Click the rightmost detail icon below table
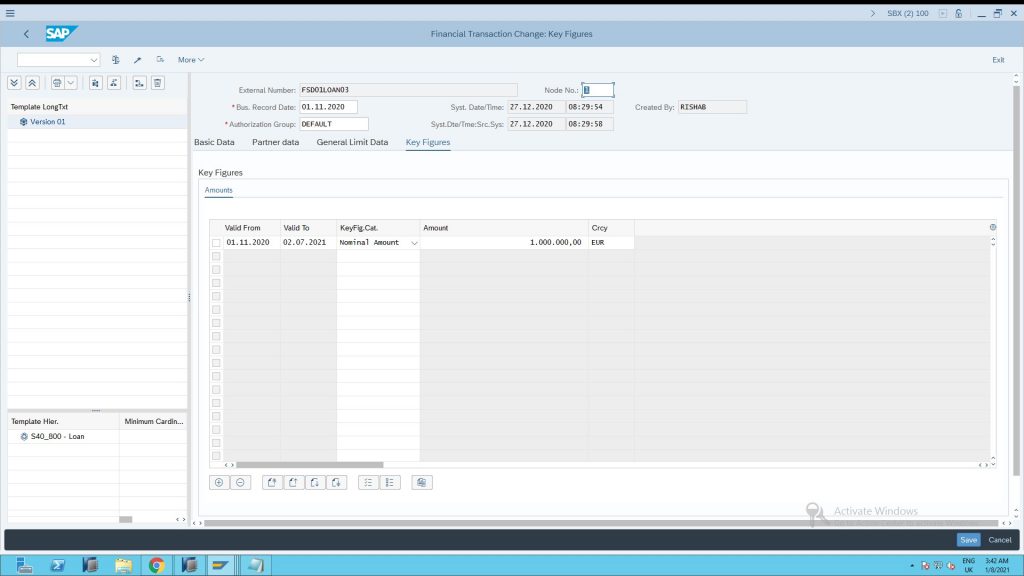Viewport: 1024px width, 576px height. [422, 483]
